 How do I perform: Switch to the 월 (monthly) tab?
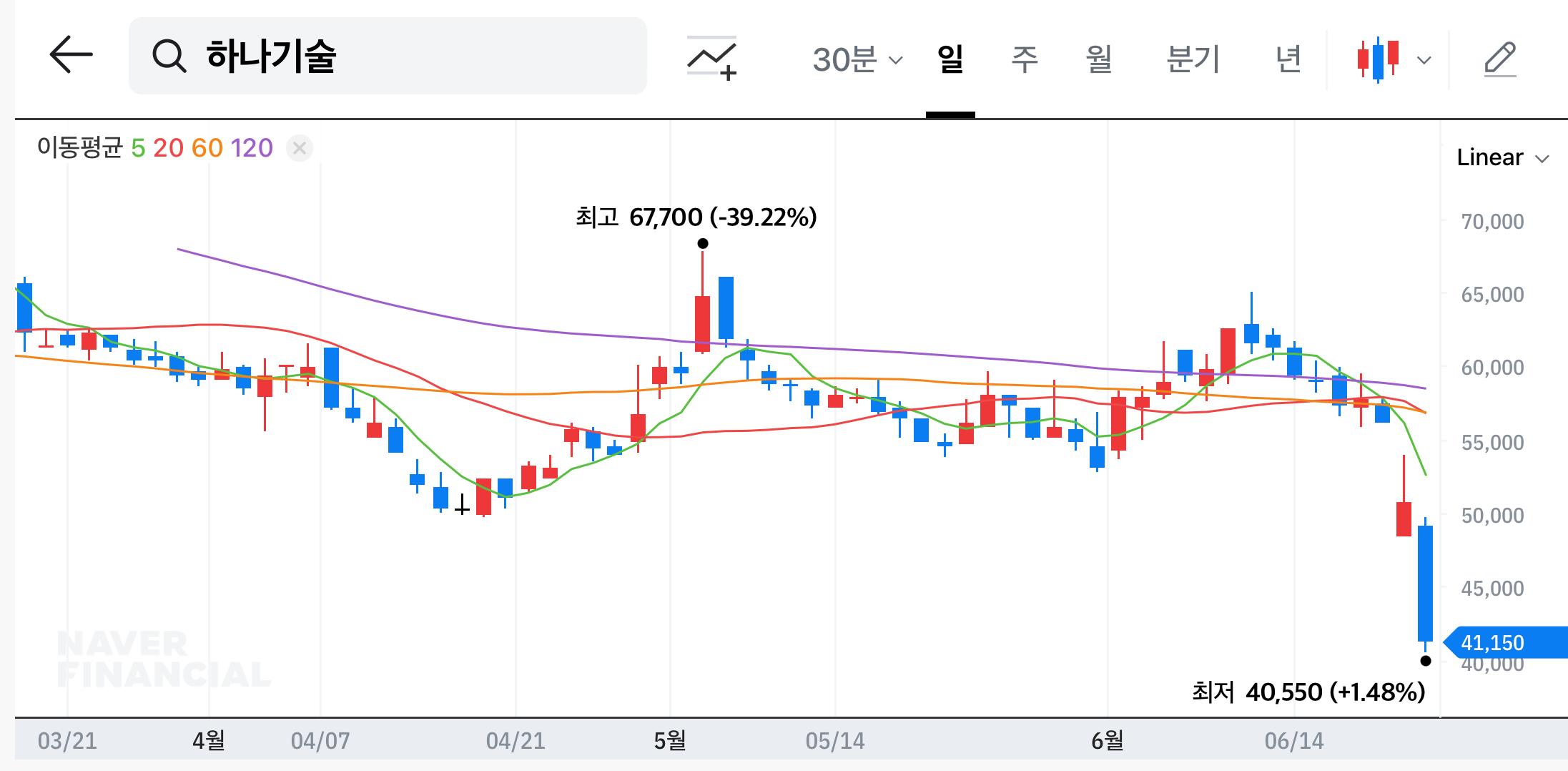pos(1098,59)
